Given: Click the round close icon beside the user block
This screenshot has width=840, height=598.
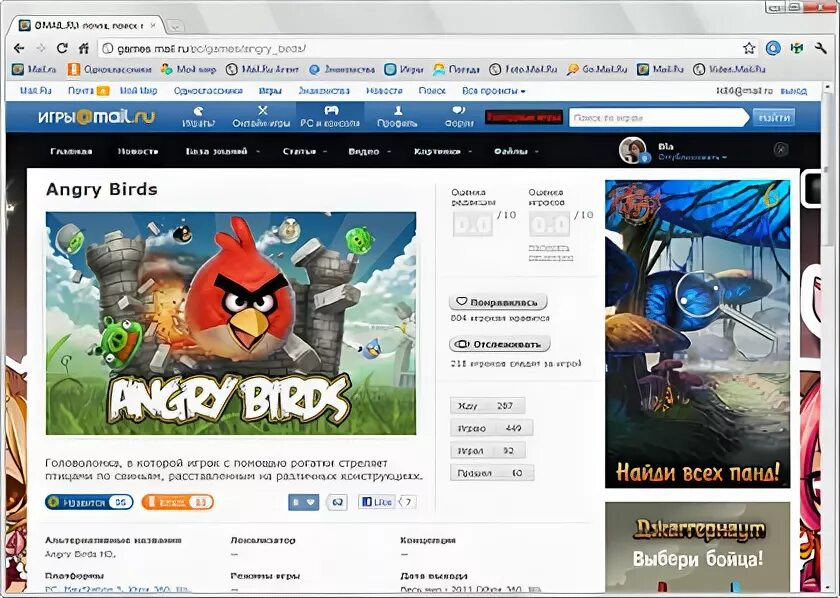Looking at the screenshot, I should (781, 150).
